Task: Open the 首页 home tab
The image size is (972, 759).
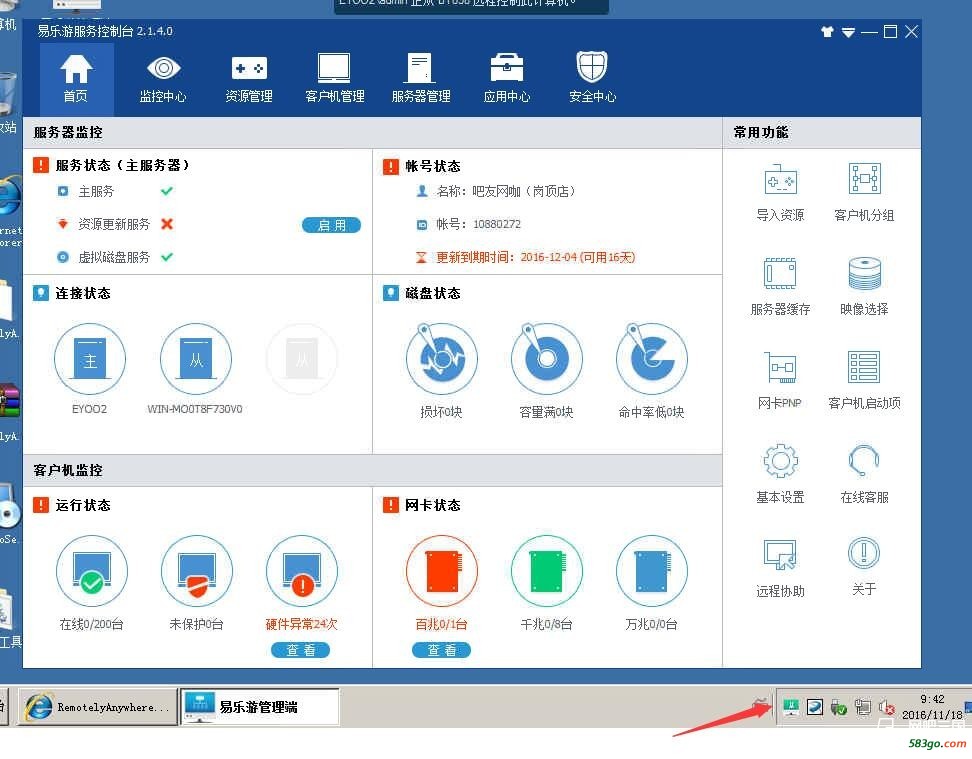Action: [76, 78]
